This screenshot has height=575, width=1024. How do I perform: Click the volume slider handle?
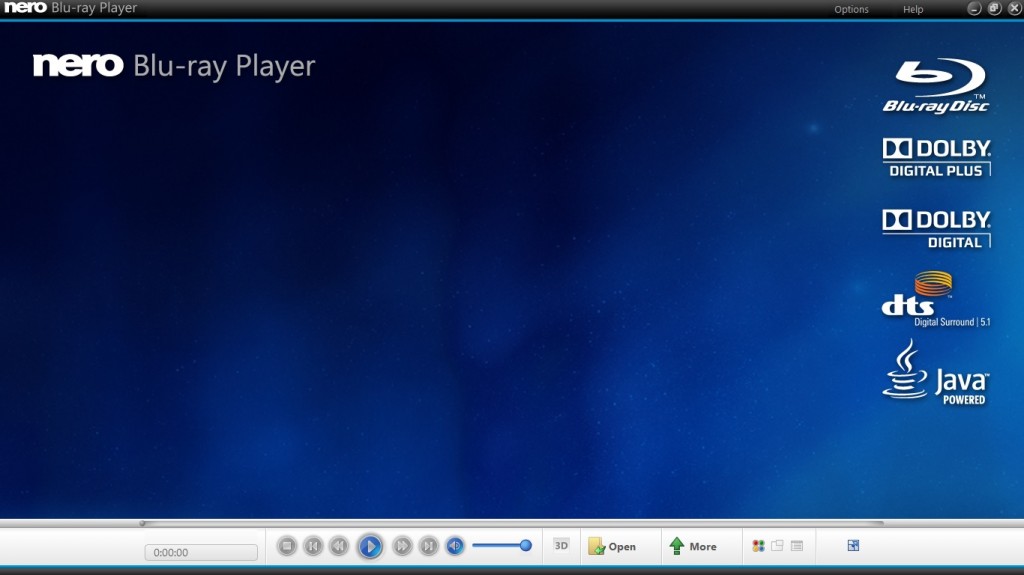[x=526, y=545]
